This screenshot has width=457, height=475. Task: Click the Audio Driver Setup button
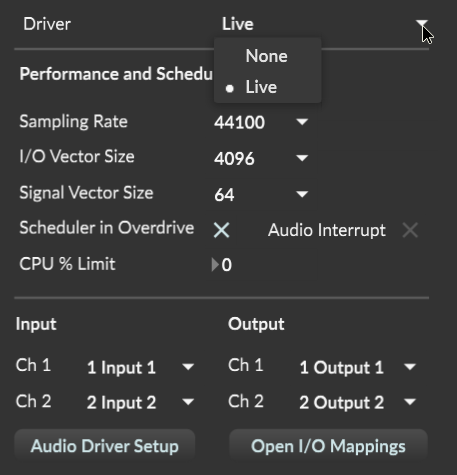[105, 446]
